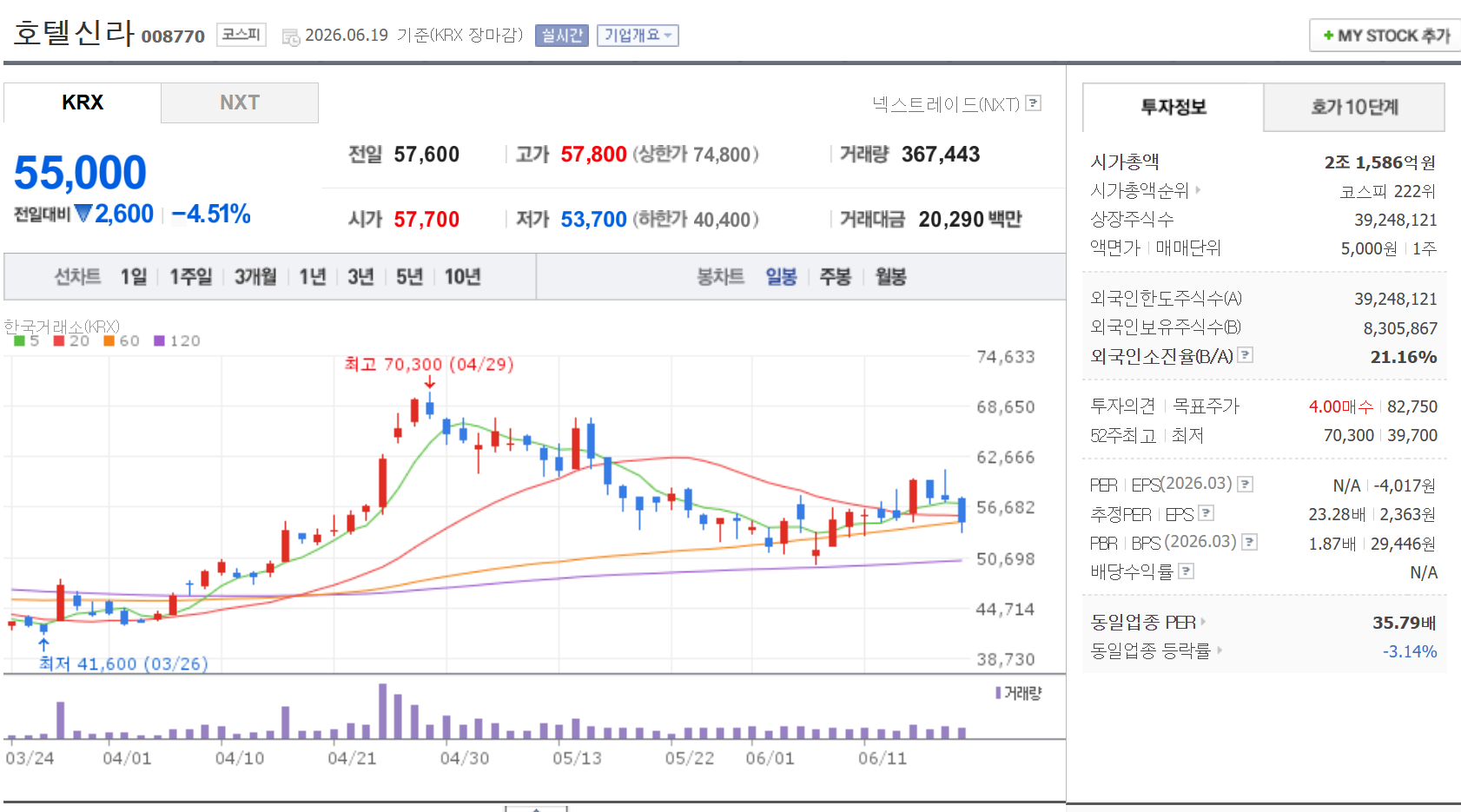Click the 최저 41,600 (03/26) chart marker
This screenshot has height=812, width=1461.
coord(123,663)
